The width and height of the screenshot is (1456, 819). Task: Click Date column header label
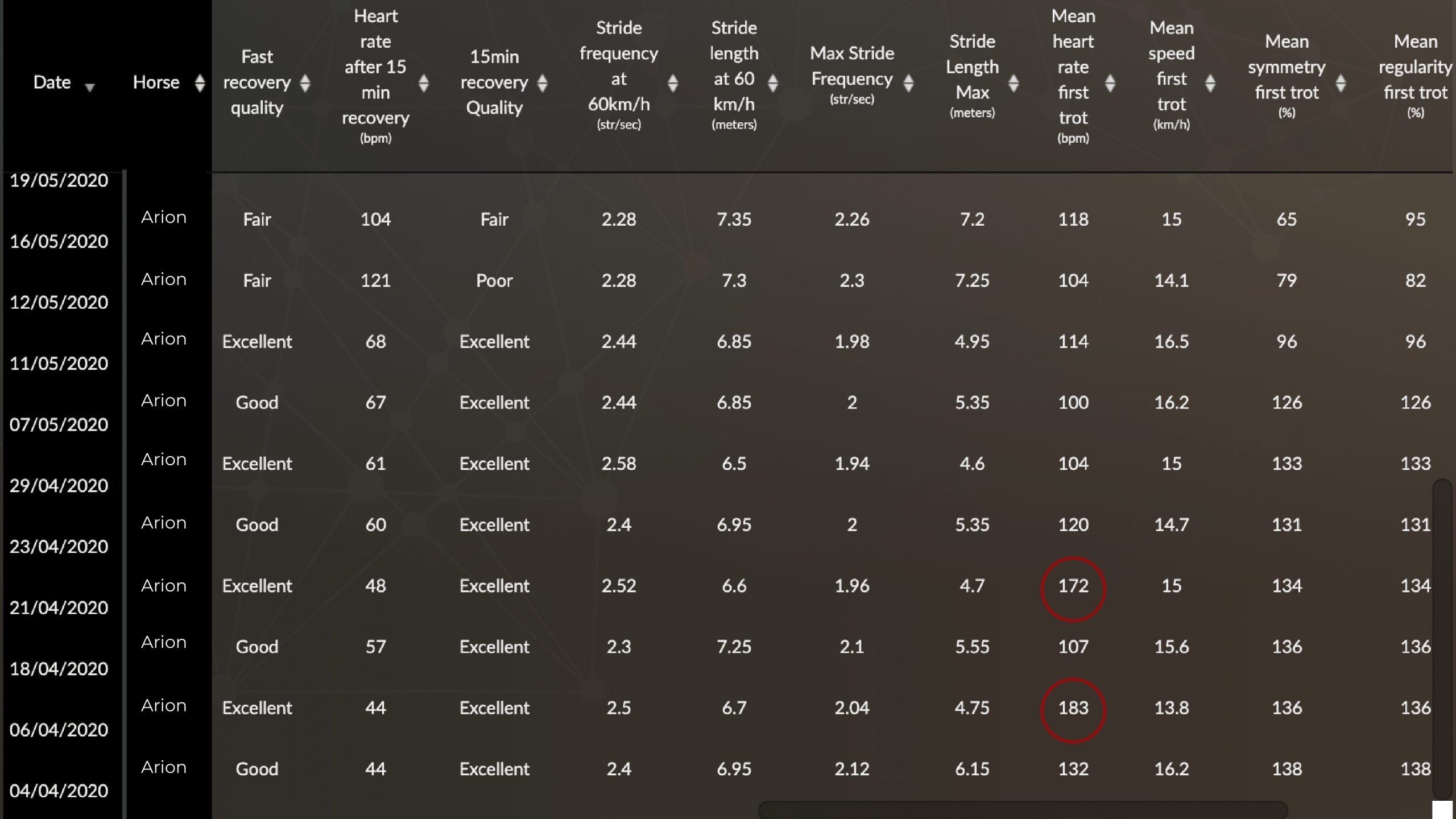[52, 82]
